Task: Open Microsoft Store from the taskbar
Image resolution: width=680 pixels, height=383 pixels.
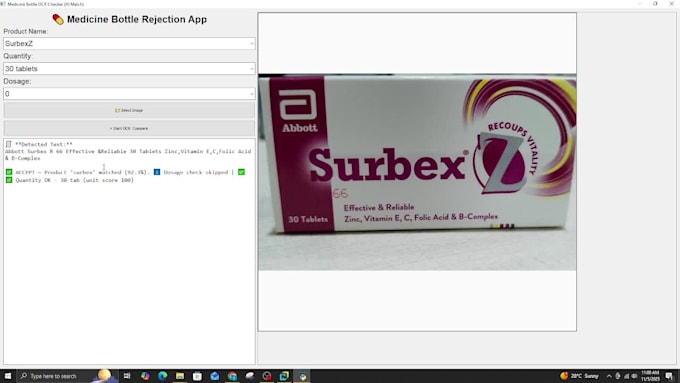Action: pos(197,376)
